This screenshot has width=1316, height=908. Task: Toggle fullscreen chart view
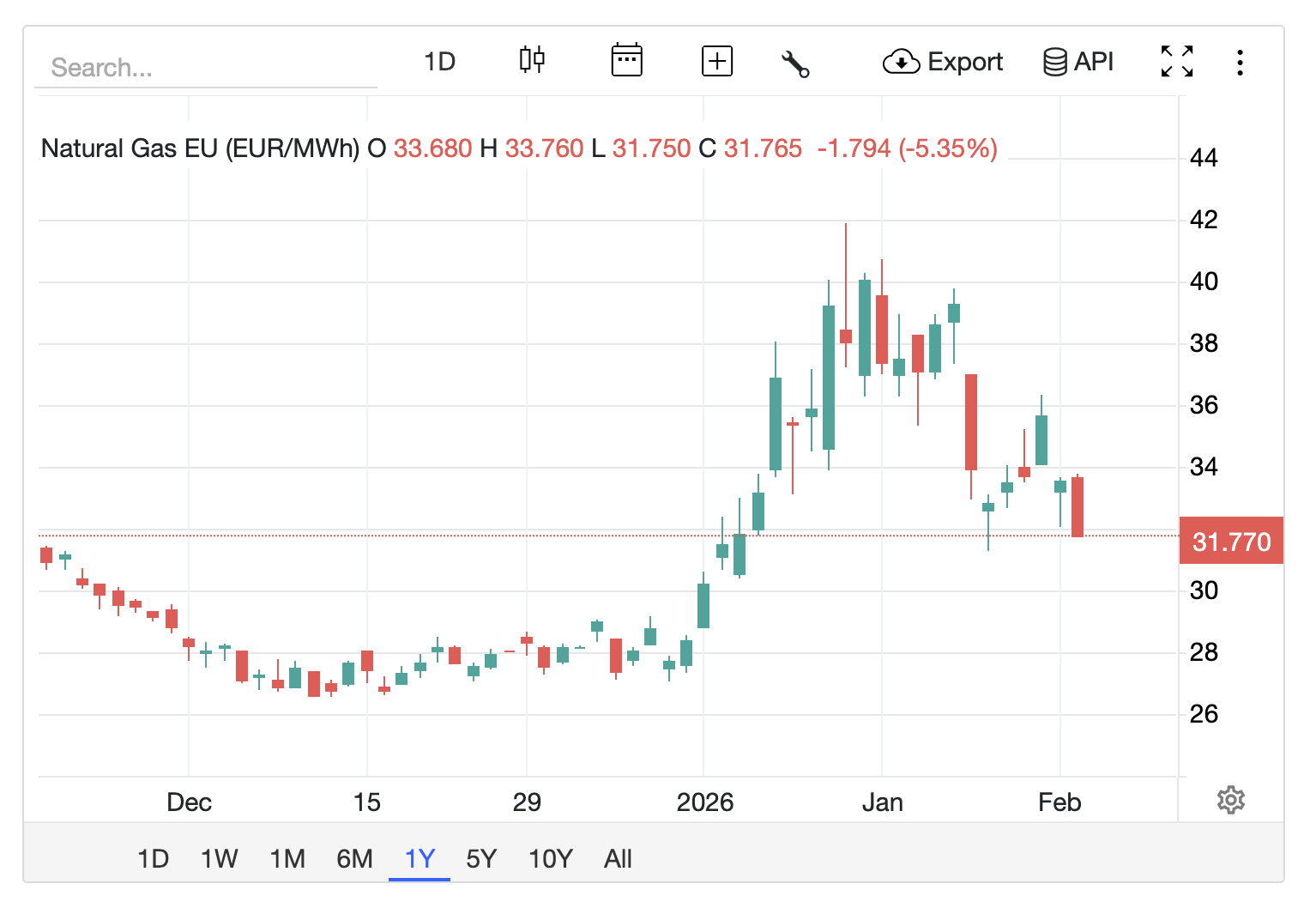[x=1177, y=62]
